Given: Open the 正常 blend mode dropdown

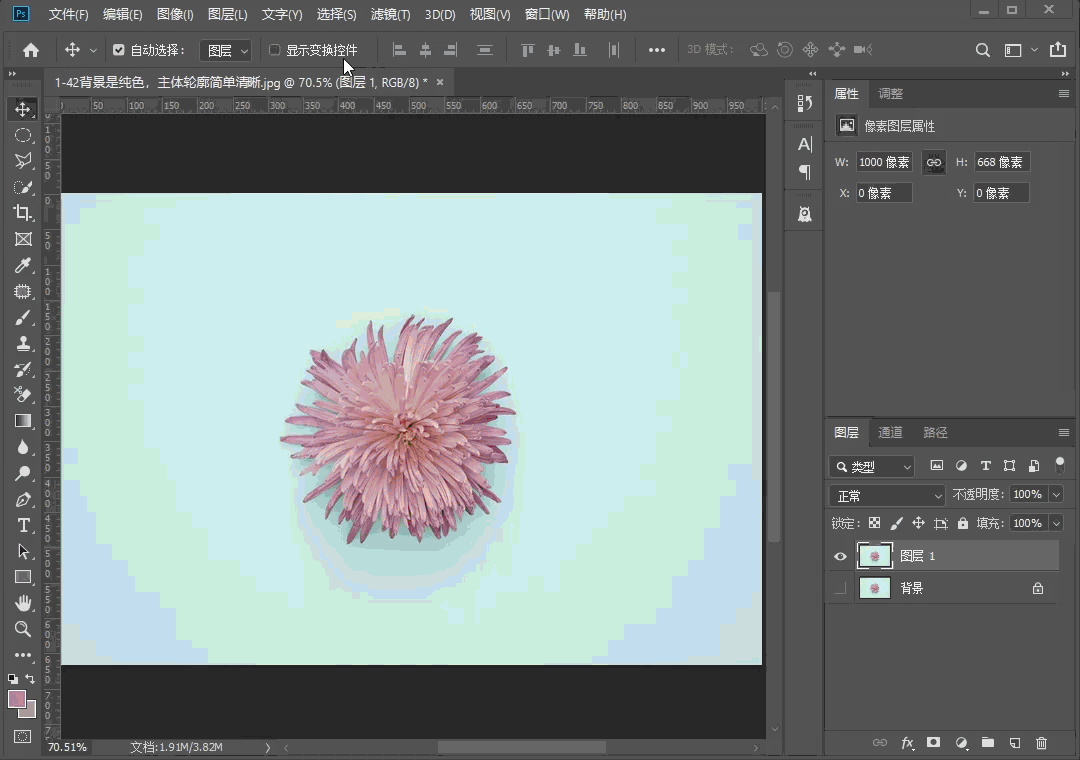Looking at the screenshot, I should tap(886, 495).
